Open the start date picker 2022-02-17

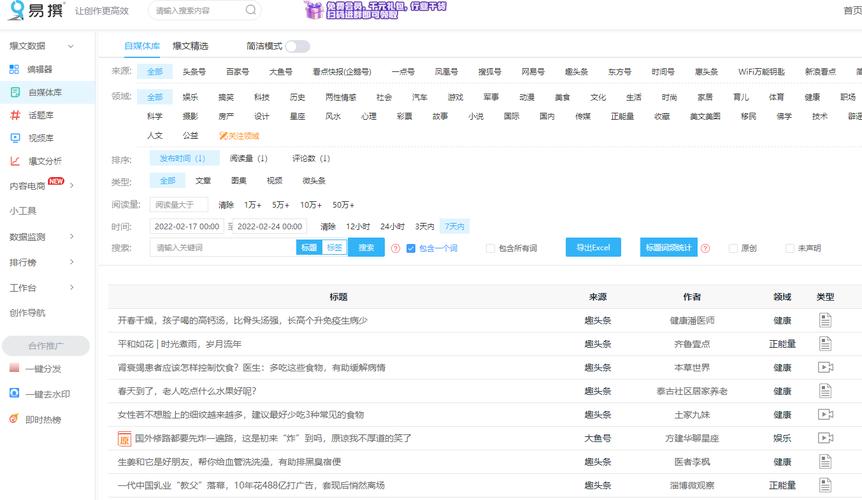[187, 226]
